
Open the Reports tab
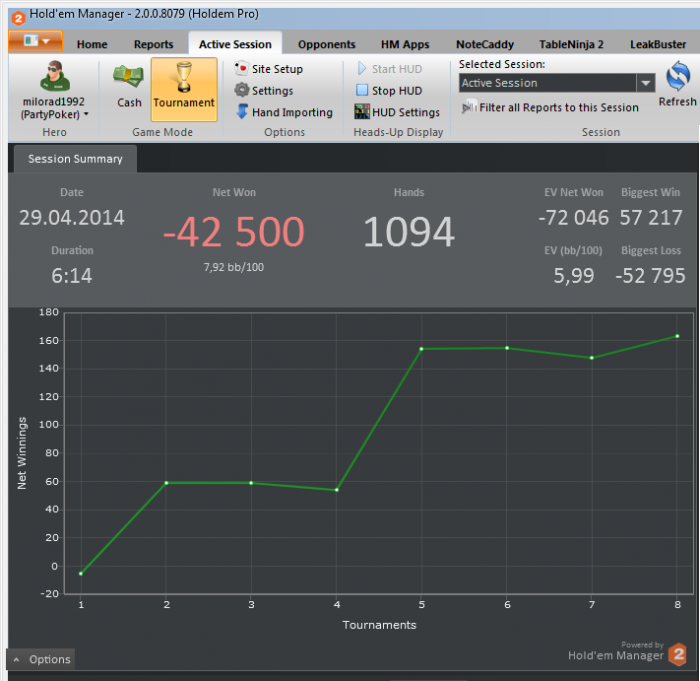coord(153,44)
